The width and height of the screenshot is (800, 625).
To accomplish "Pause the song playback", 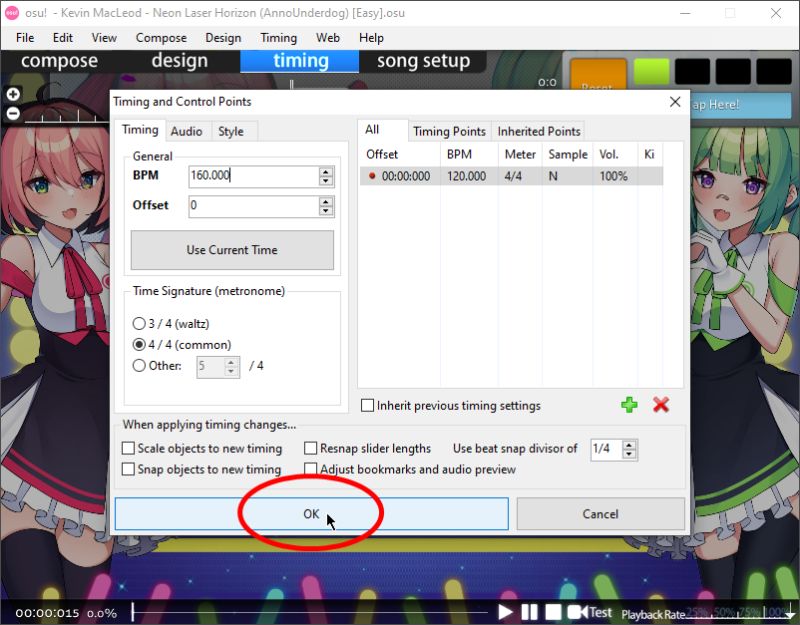I will [x=530, y=610].
